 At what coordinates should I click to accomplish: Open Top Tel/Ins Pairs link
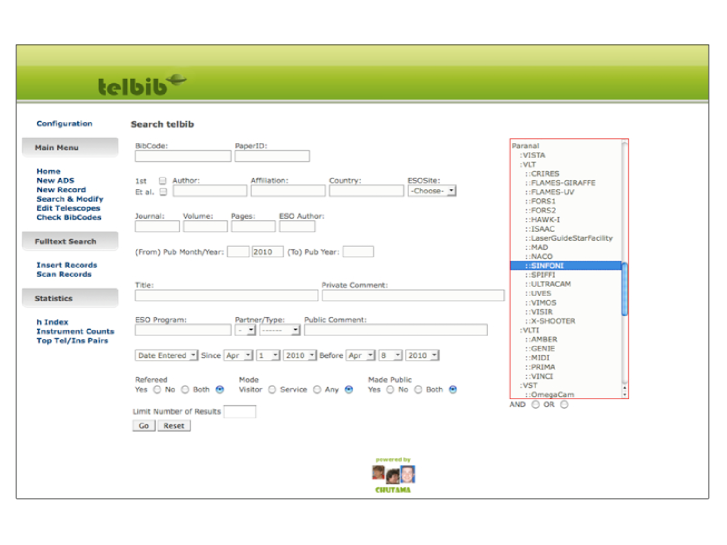click(72, 340)
